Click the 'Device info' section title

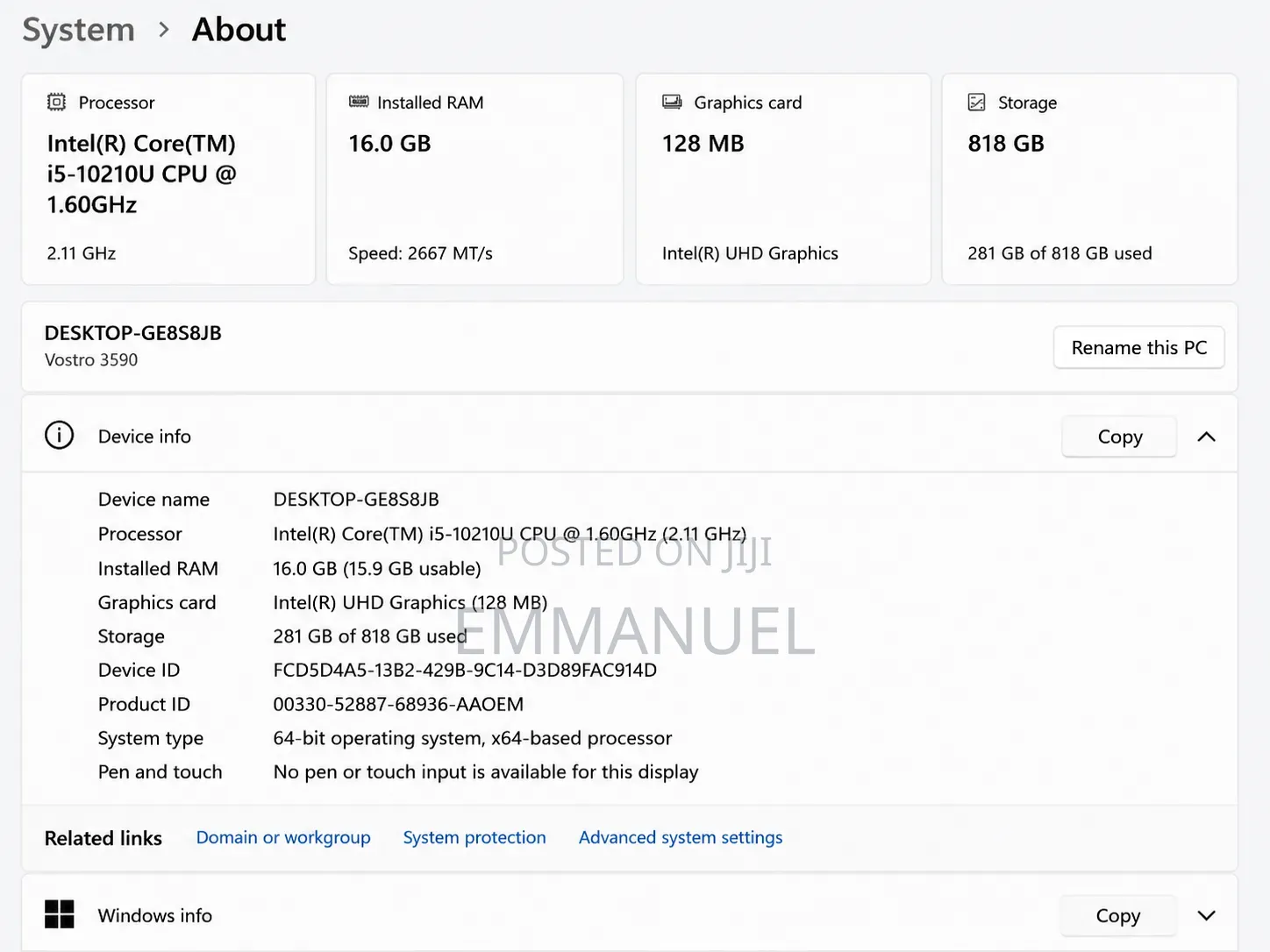click(145, 437)
